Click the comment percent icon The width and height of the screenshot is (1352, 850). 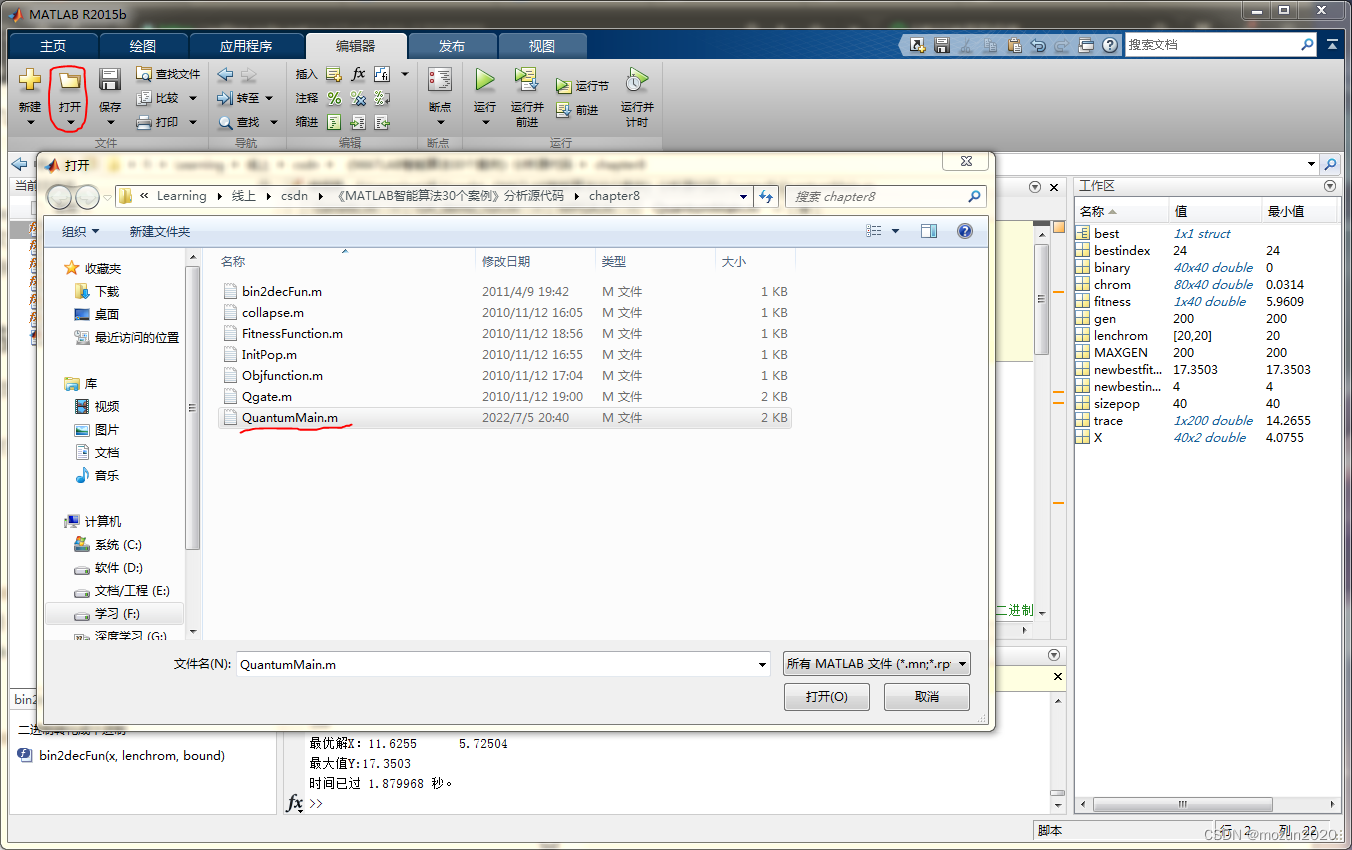[334, 98]
